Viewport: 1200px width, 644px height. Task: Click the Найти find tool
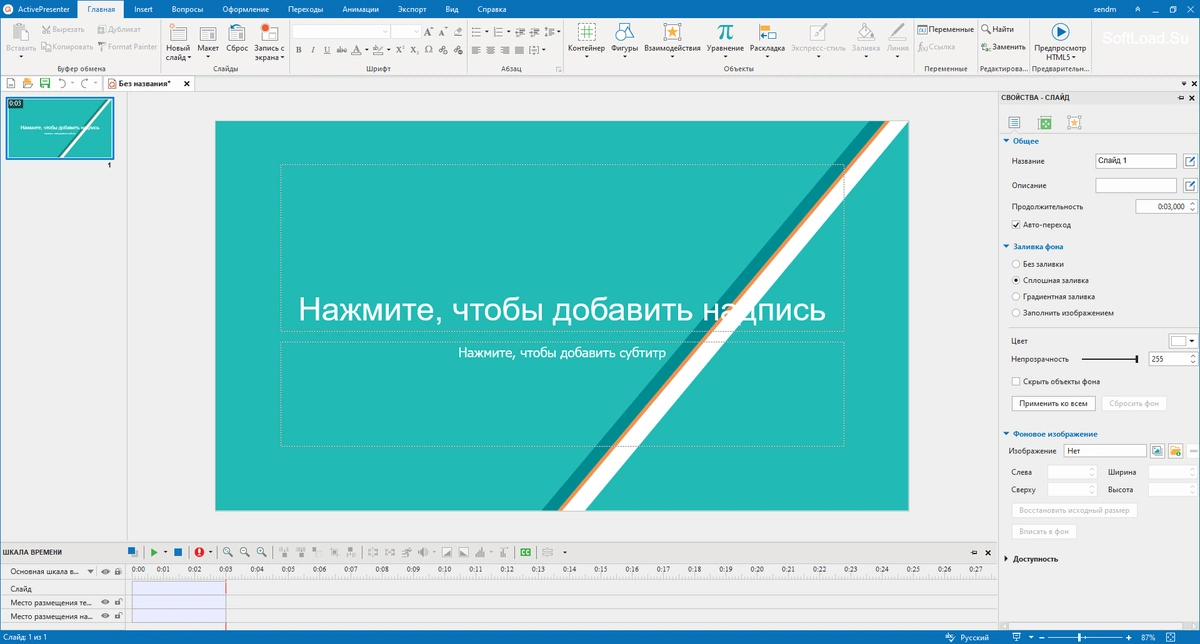click(997, 29)
